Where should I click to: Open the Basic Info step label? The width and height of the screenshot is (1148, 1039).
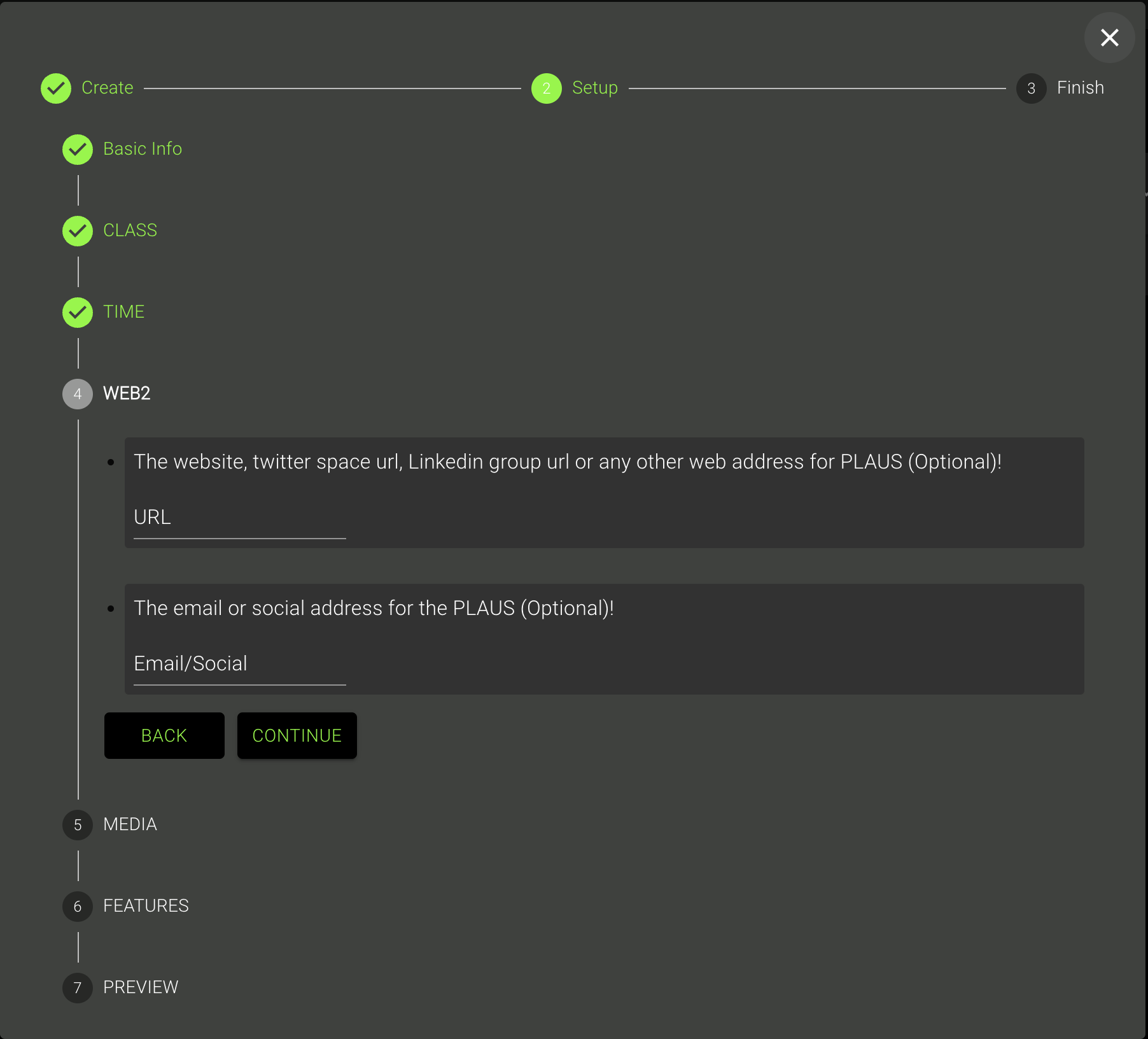pyautogui.click(x=143, y=149)
